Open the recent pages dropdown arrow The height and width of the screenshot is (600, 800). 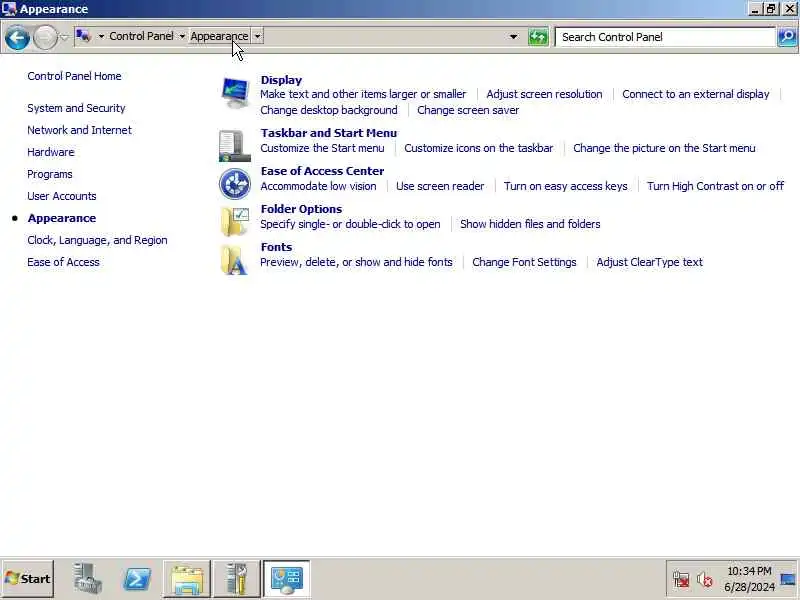coord(64,37)
